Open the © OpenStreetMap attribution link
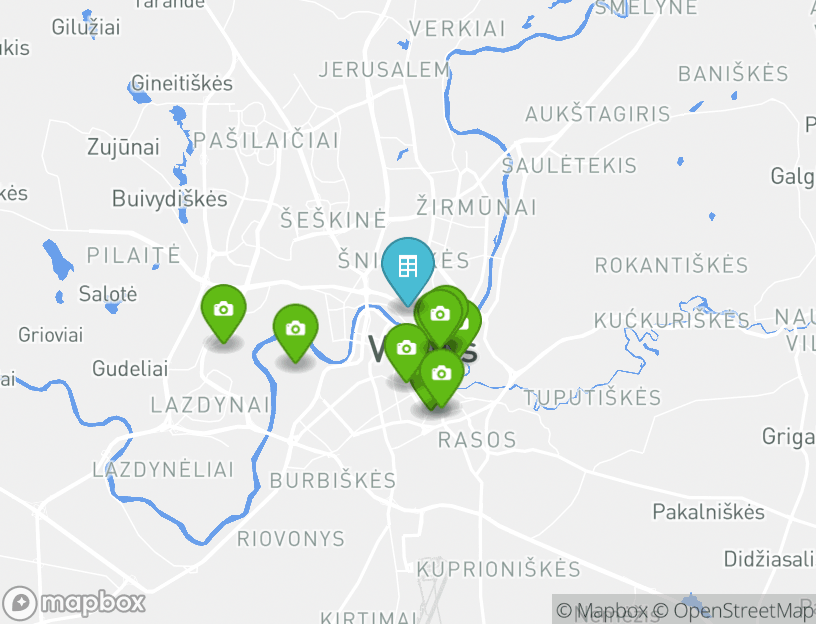The width and height of the screenshot is (816, 624). coord(729,610)
